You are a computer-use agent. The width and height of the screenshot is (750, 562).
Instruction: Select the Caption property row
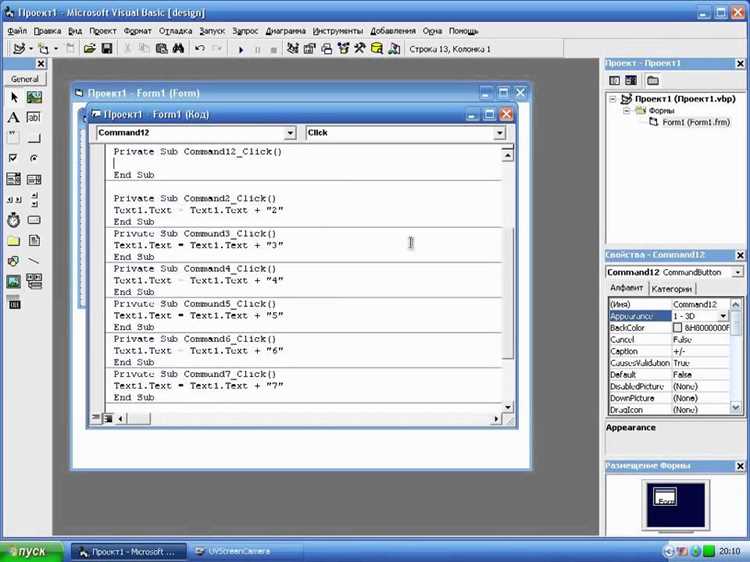669,351
